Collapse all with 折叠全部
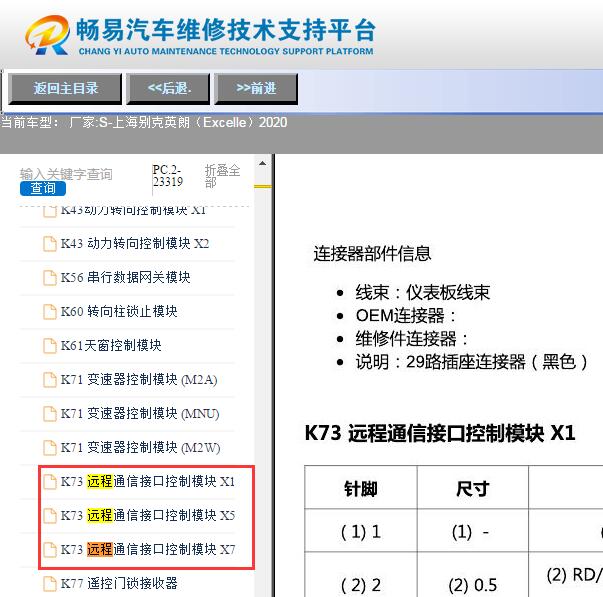The width and height of the screenshot is (603, 597). 222,176
